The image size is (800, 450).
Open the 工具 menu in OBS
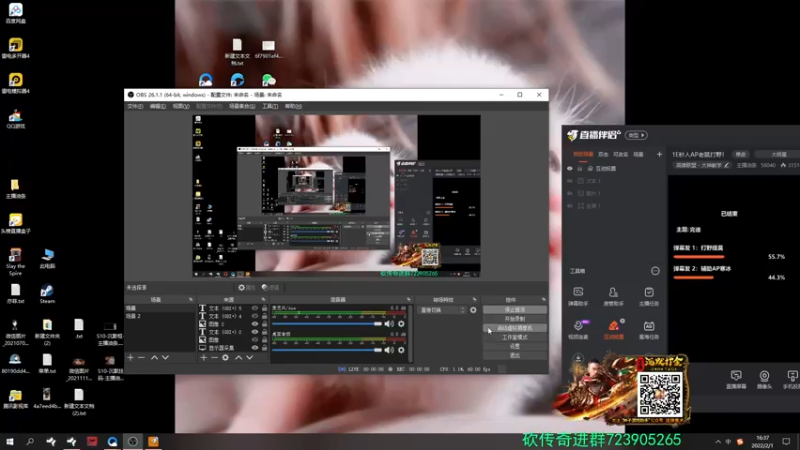[270, 106]
